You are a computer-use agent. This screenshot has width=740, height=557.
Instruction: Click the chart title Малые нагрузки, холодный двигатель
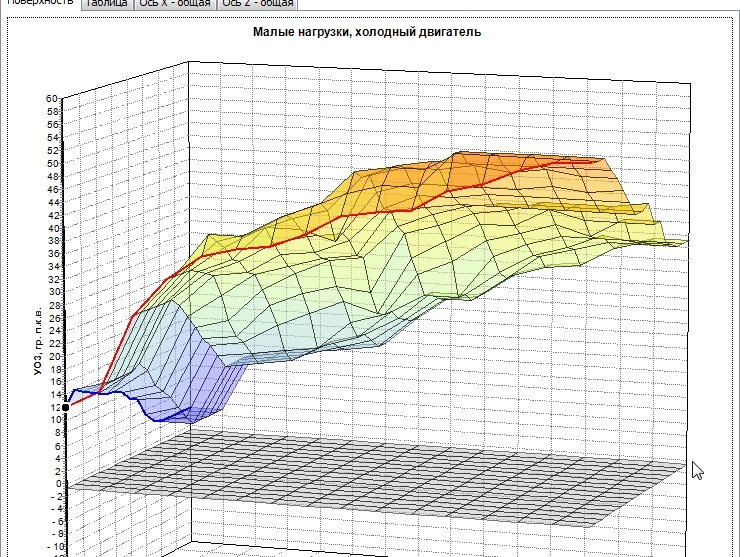click(367, 32)
